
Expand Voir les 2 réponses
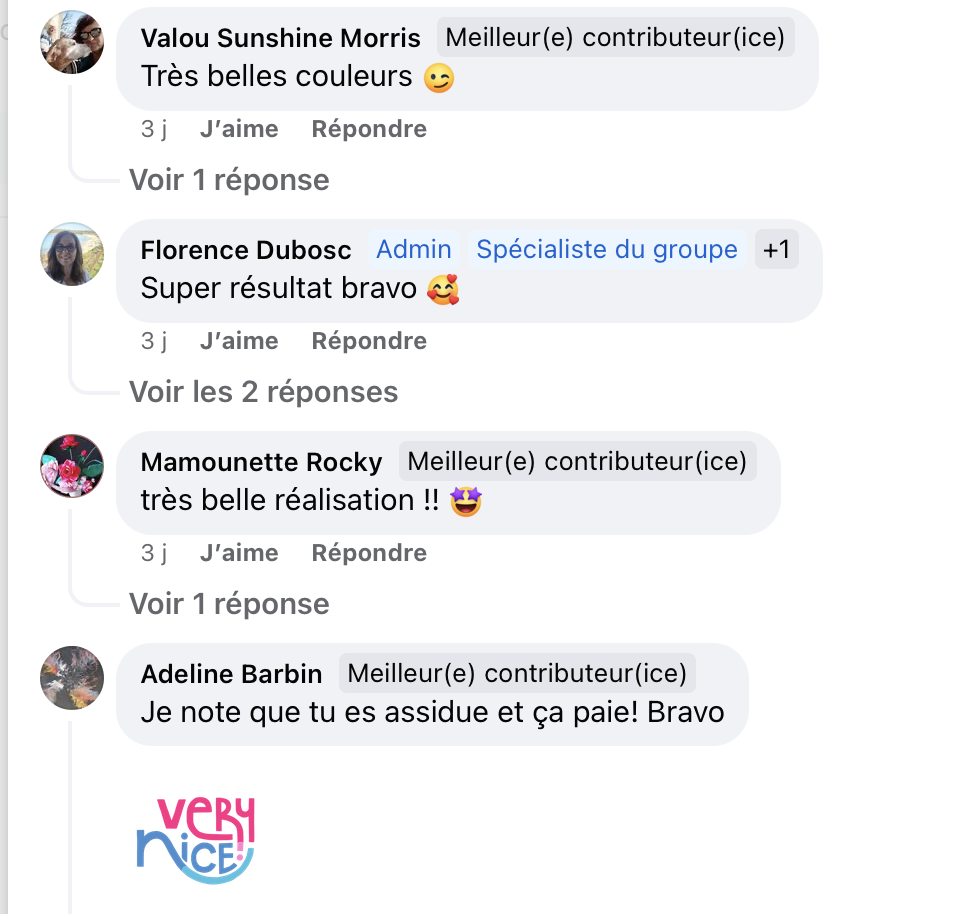click(x=263, y=392)
